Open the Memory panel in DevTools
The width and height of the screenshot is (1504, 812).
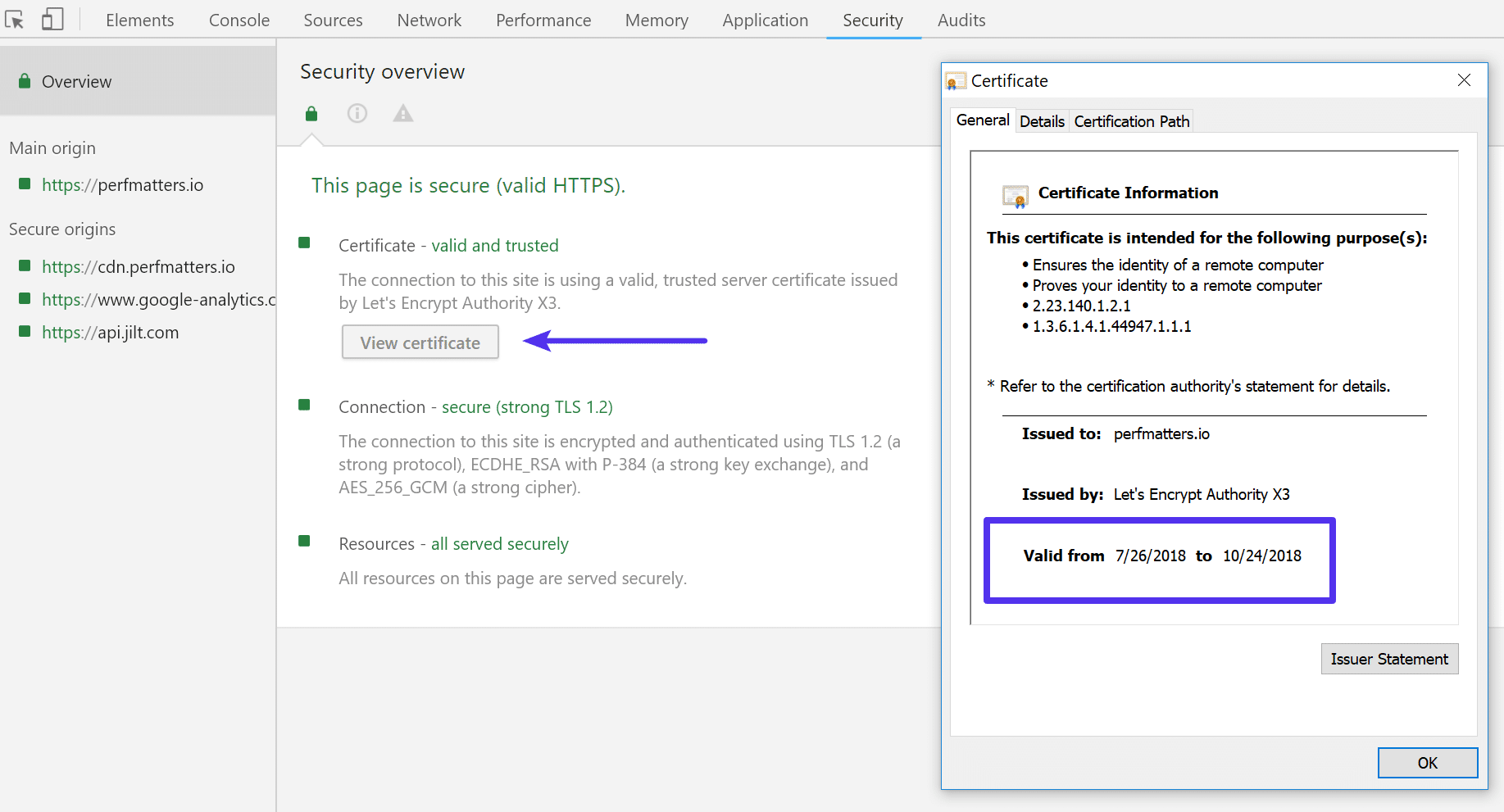656,20
